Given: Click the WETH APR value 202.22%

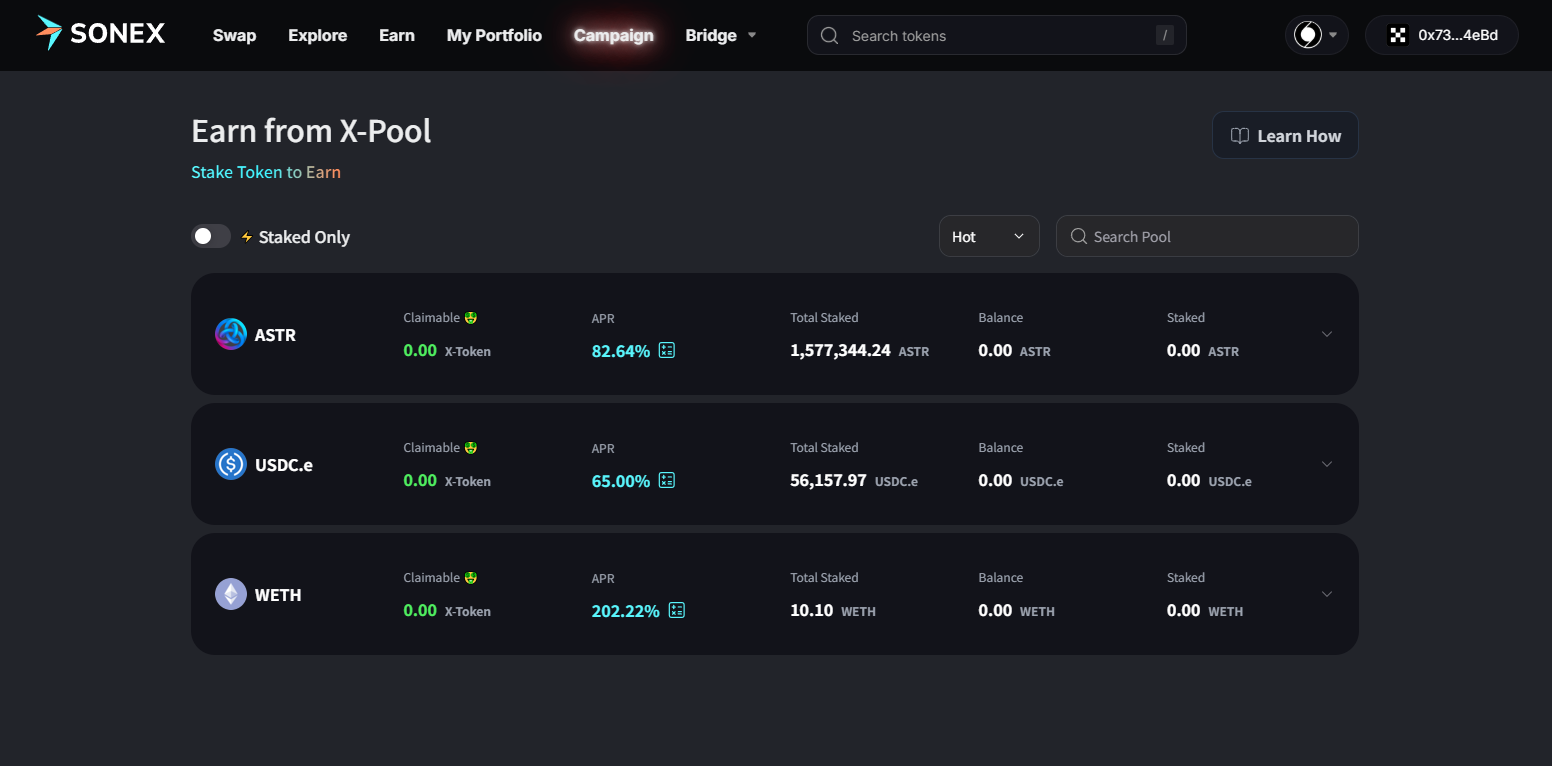Looking at the screenshot, I should (626, 611).
